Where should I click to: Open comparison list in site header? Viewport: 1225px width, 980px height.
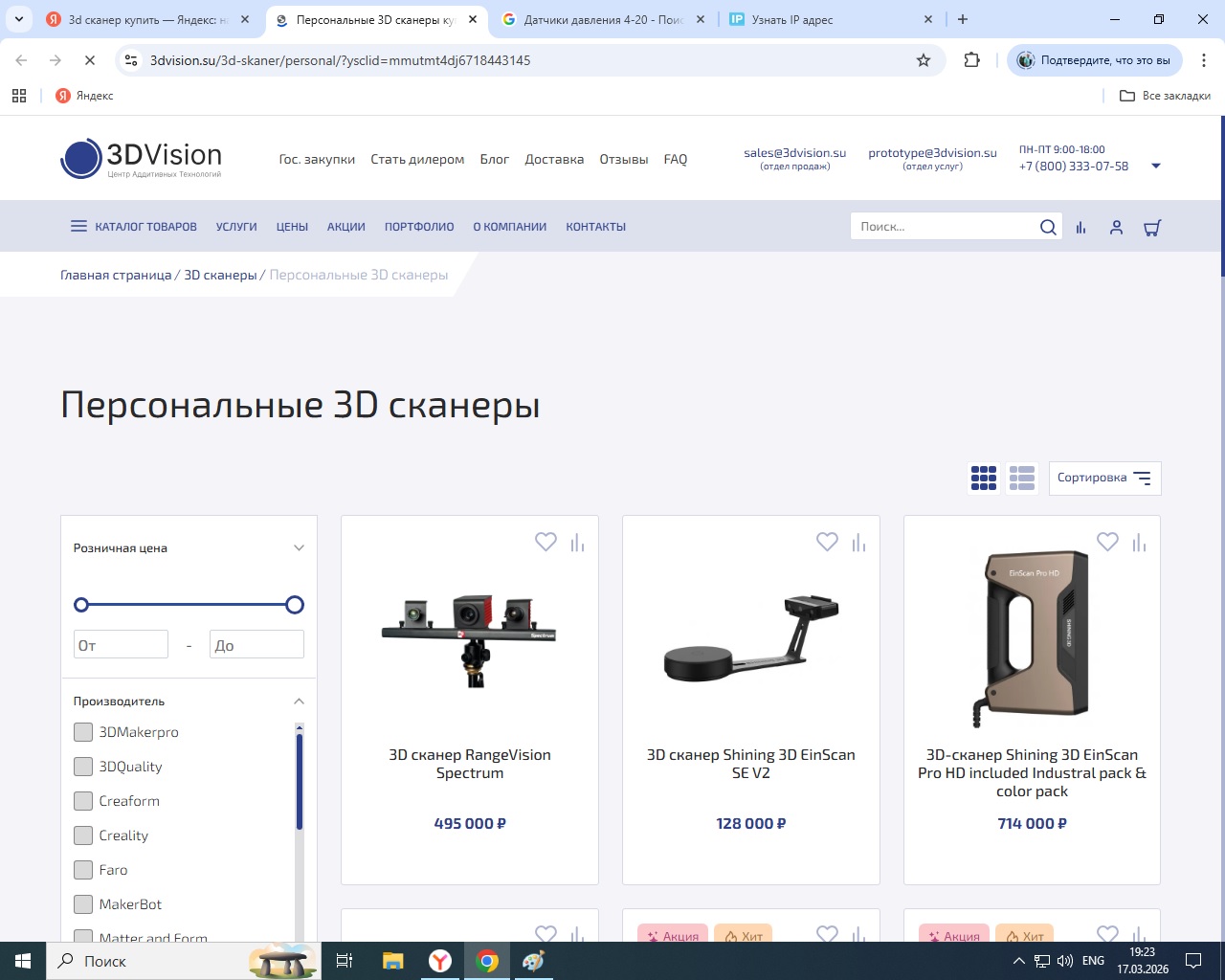coord(1080,228)
